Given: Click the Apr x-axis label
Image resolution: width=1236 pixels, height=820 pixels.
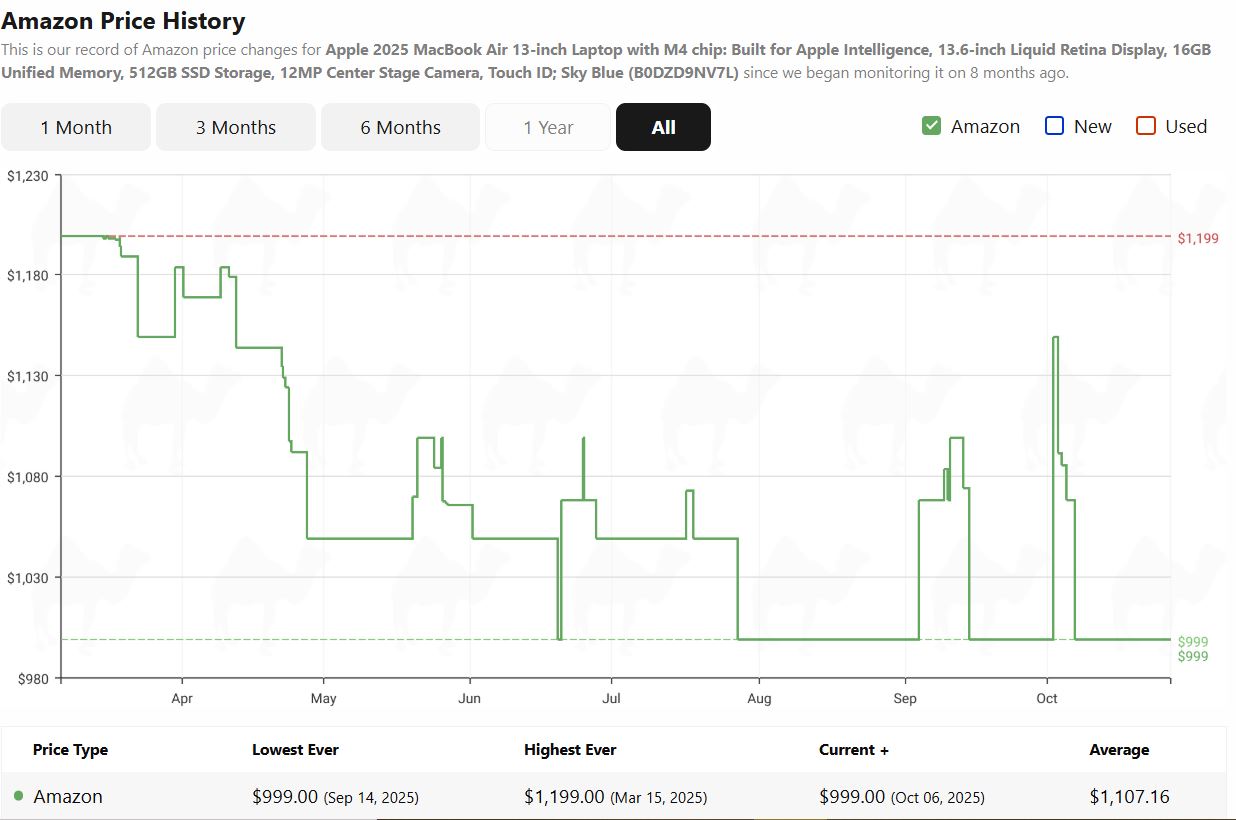Looking at the screenshot, I should [182, 698].
